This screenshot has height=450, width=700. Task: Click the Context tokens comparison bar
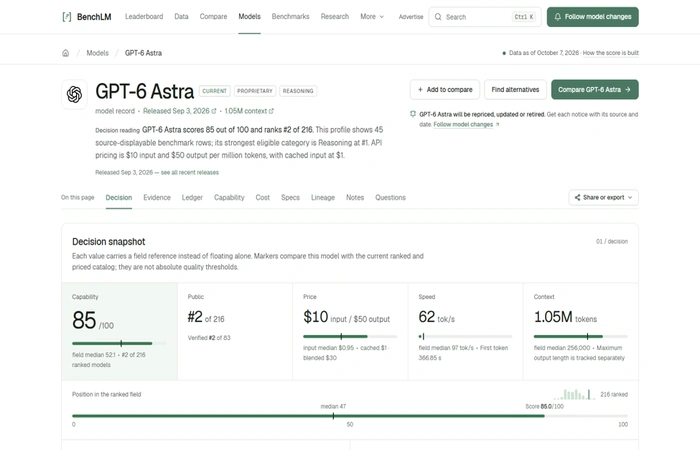pyautogui.click(x=581, y=336)
